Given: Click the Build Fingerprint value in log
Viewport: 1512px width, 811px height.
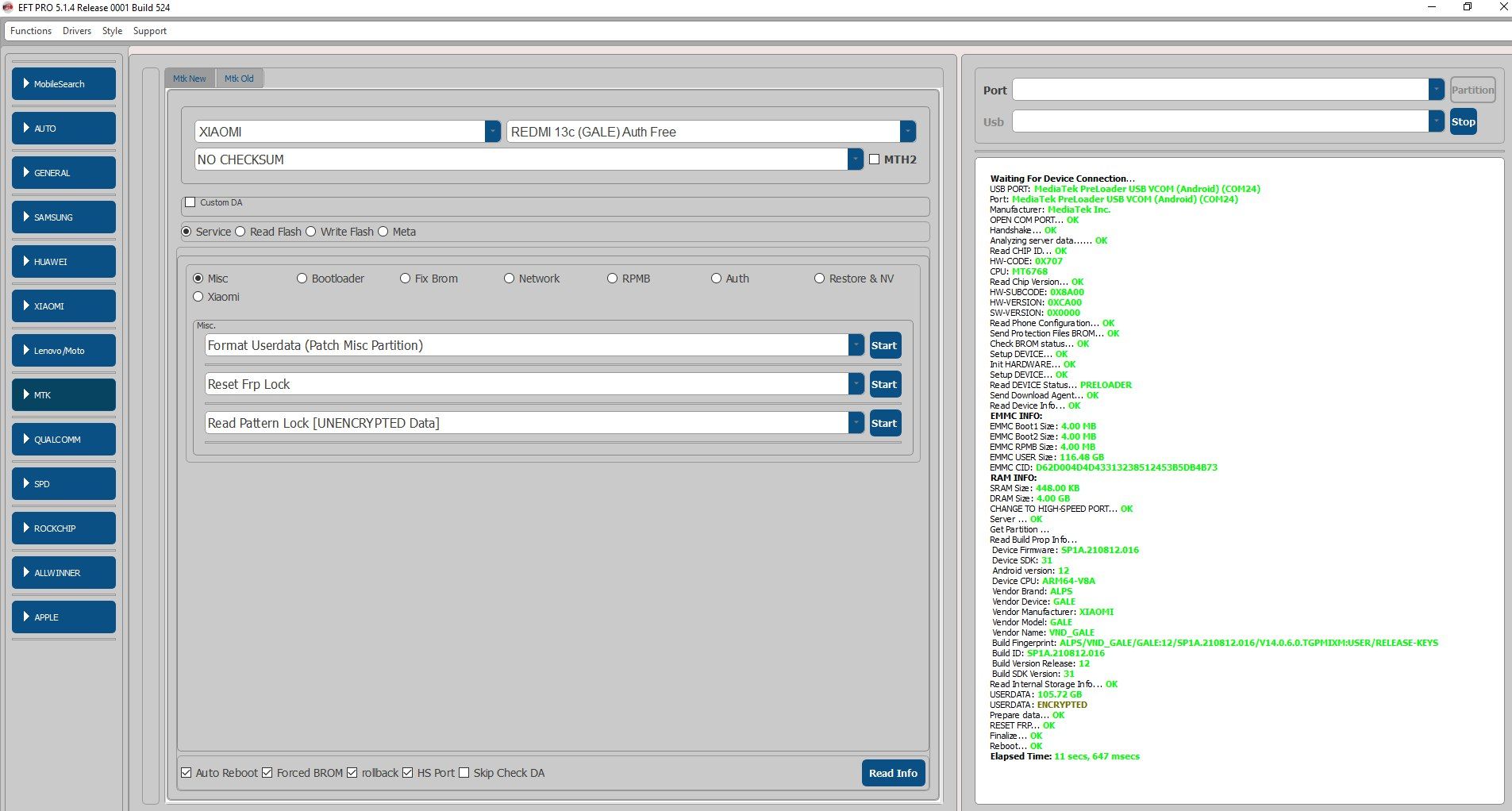Looking at the screenshot, I should [x=1248, y=643].
